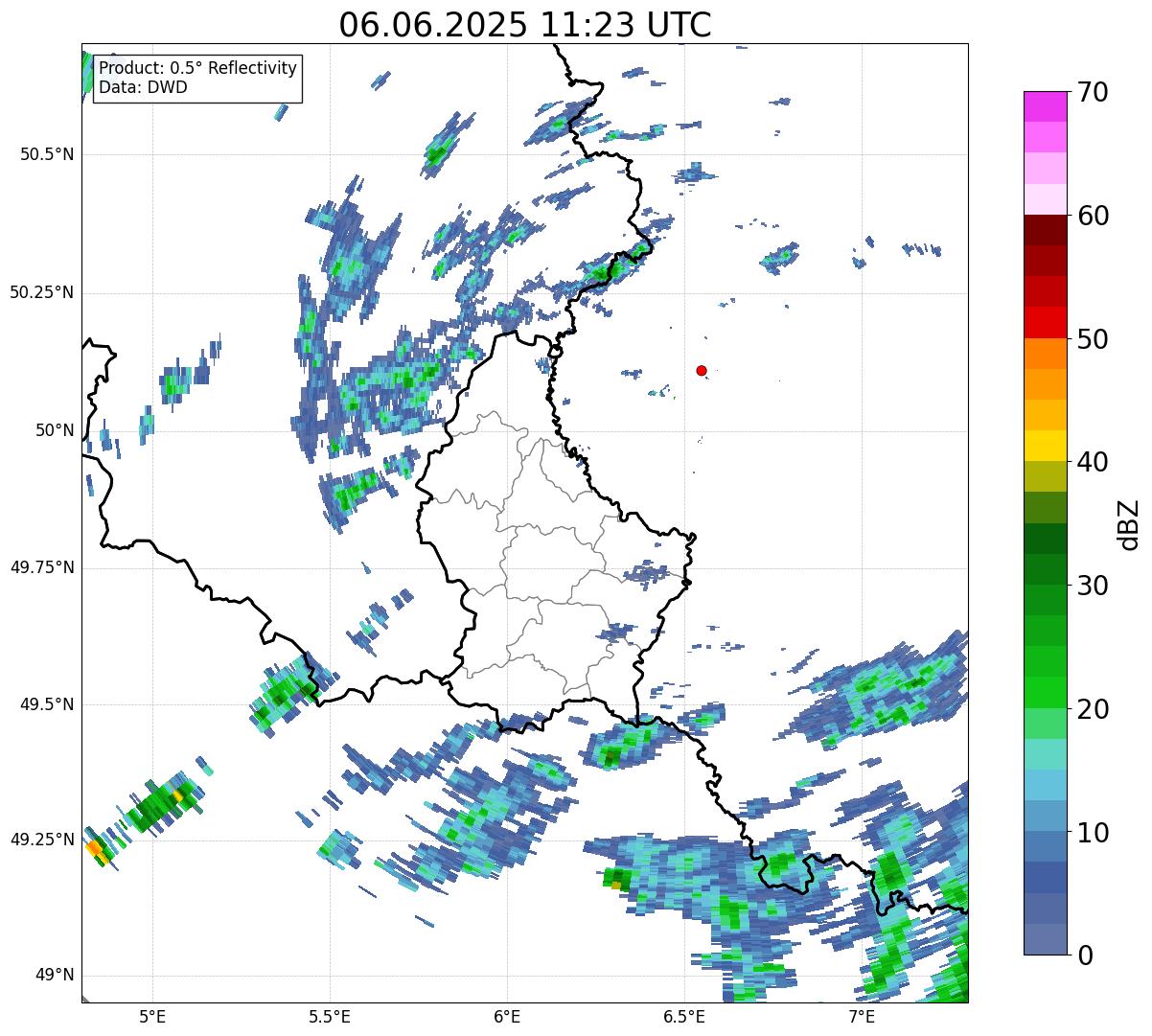The height and width of the screenshot is (1036, 1152).
Task: Click the dark maroon colorbar swatch below 60
Action: (1045, 230)
